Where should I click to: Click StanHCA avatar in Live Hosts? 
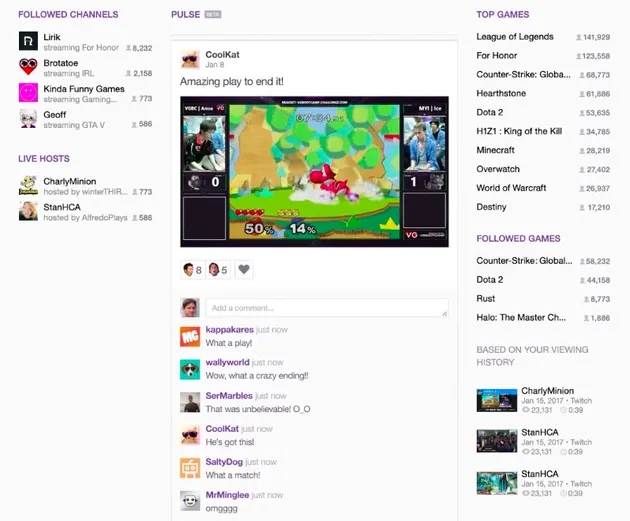28,211
